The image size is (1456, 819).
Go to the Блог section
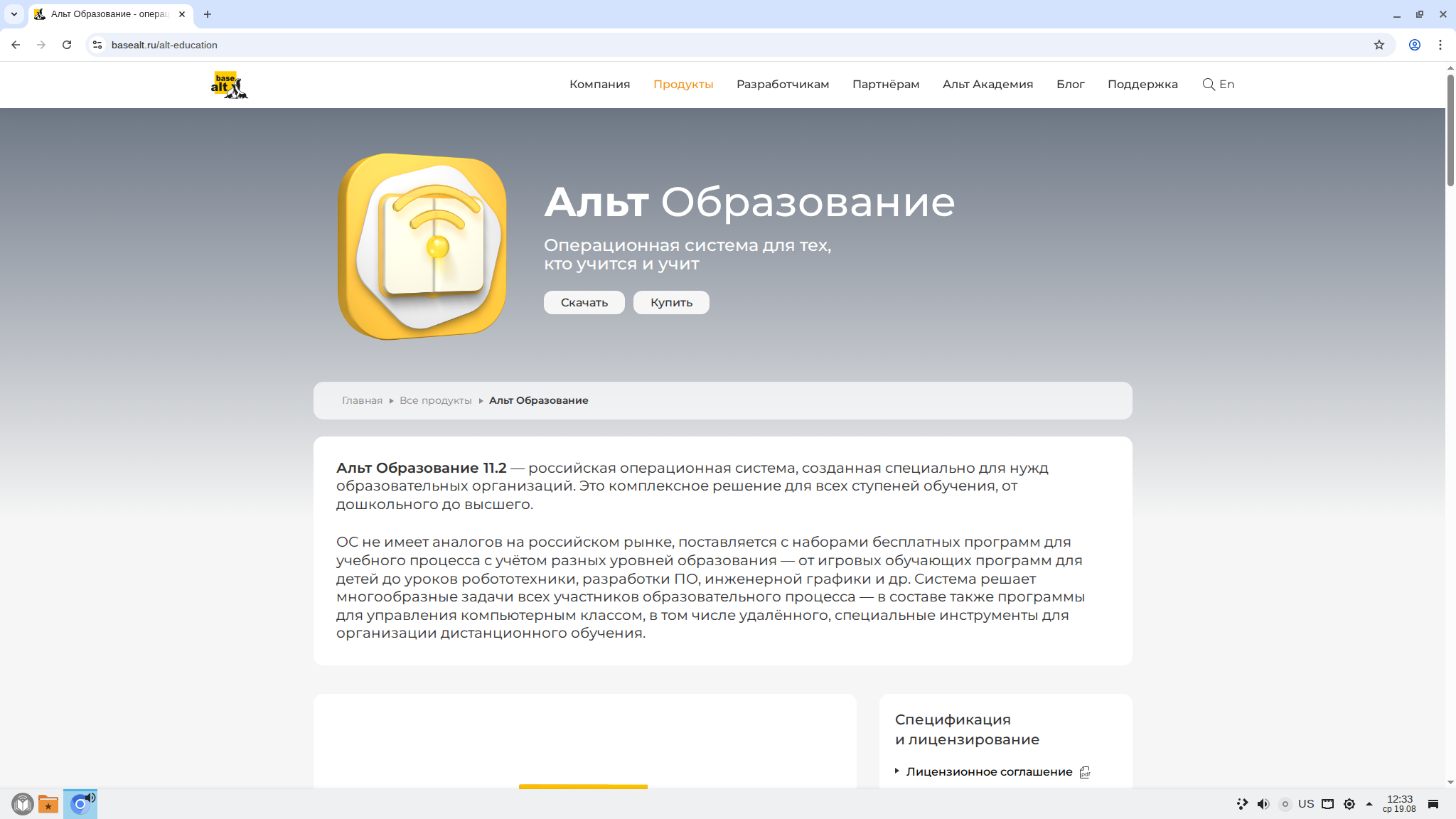(x=1071, y=85)
